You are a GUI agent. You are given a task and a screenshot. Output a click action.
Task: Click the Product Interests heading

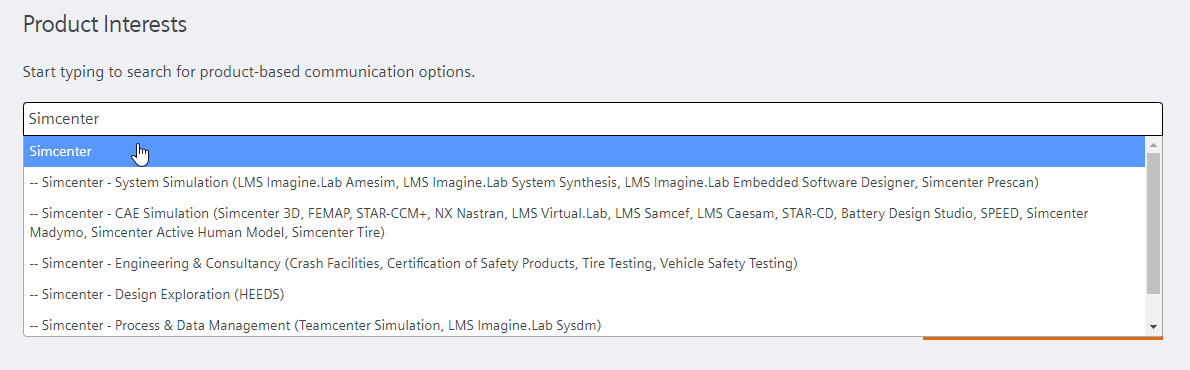(105, 24)
